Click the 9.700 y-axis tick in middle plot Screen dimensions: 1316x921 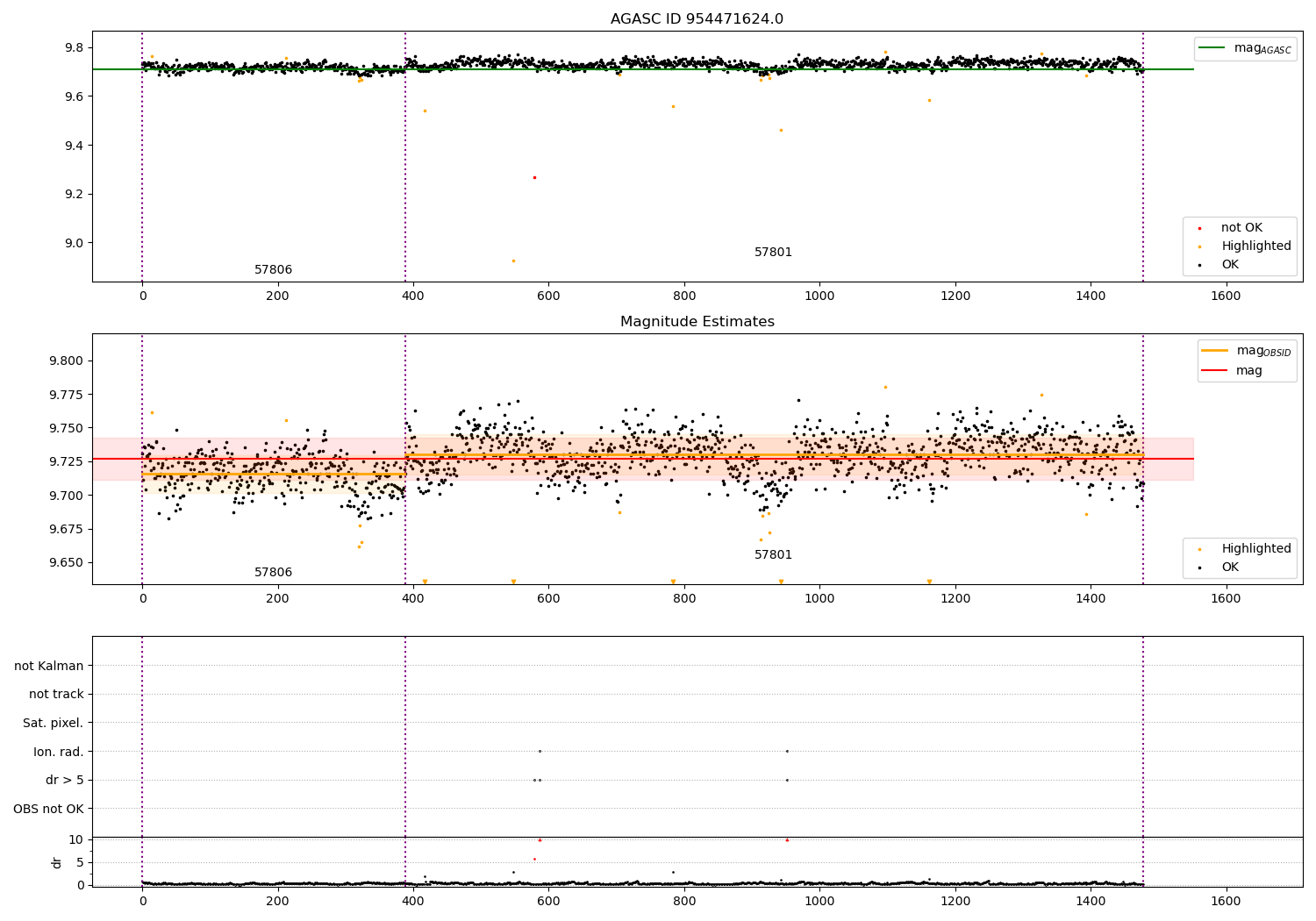67,496
